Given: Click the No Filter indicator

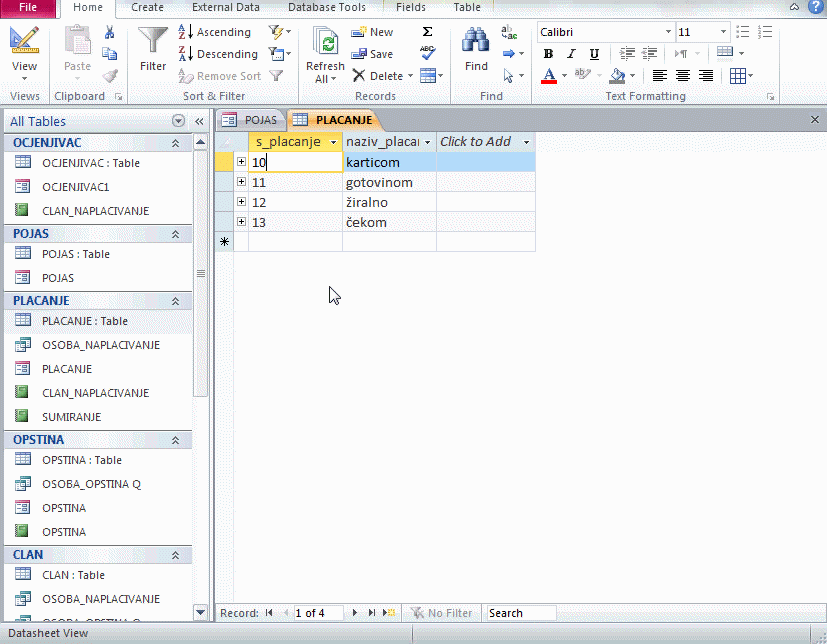Looking at the screenshot, I should (442, 613).
